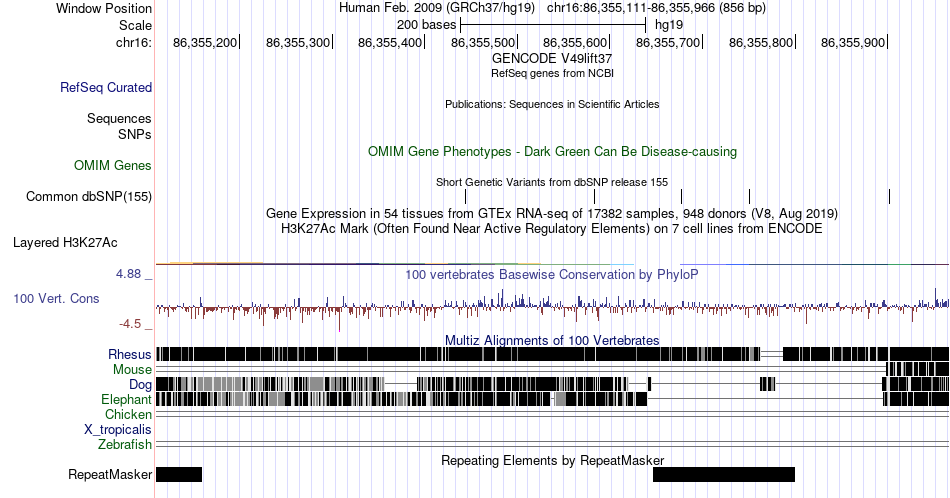
Task: Click the Layered H3K27Ac track label
Action: (x=65, y=242)
